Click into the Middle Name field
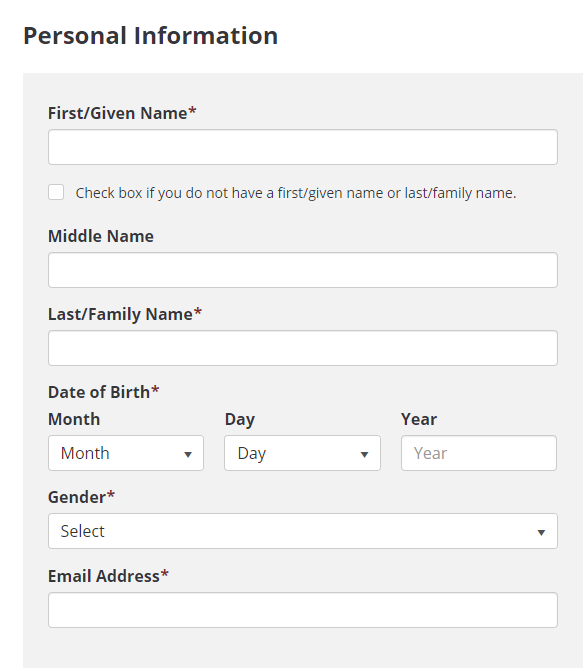 click(x=303, y=270)
